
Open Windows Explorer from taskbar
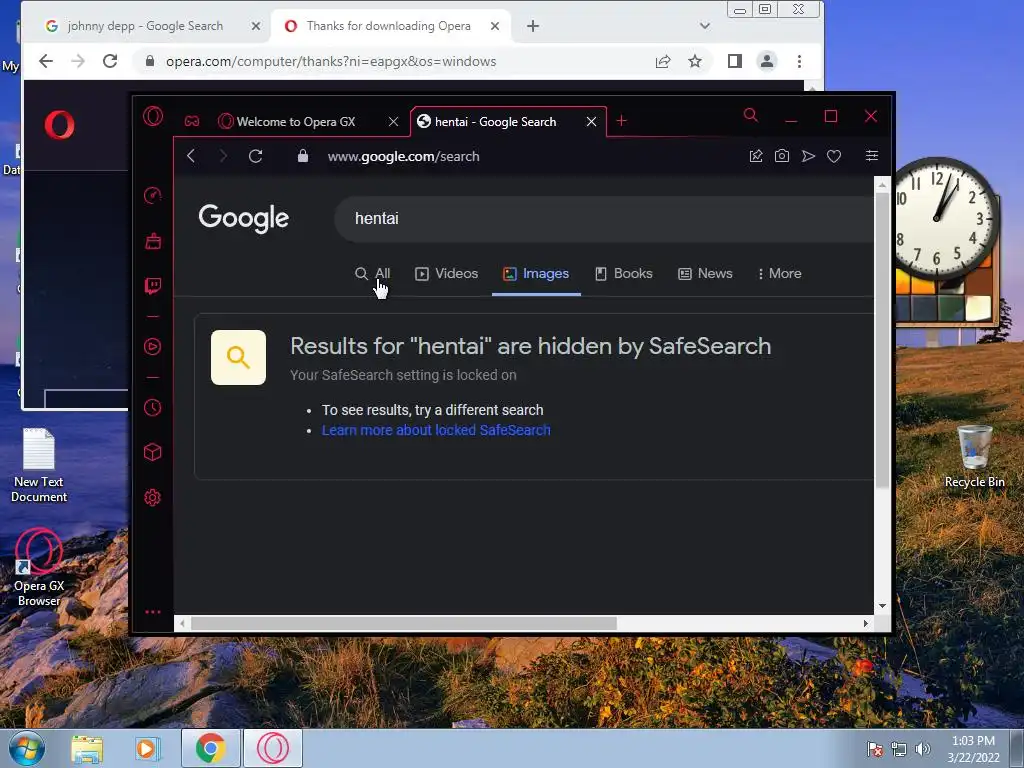click(87, 748)
